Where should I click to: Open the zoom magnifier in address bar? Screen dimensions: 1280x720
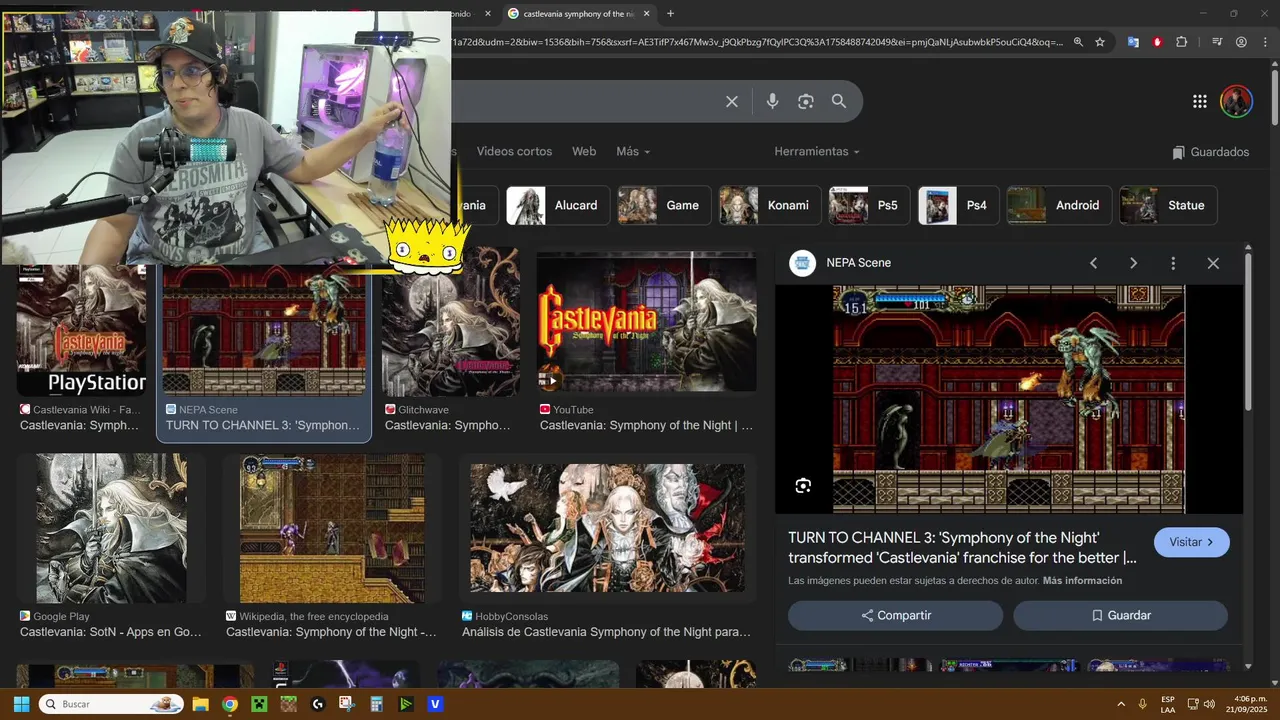tap(1078, 42)
